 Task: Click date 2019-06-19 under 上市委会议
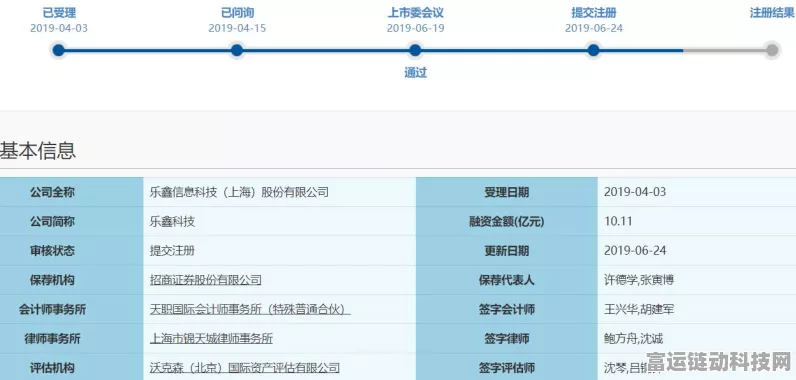click(415, 28)
